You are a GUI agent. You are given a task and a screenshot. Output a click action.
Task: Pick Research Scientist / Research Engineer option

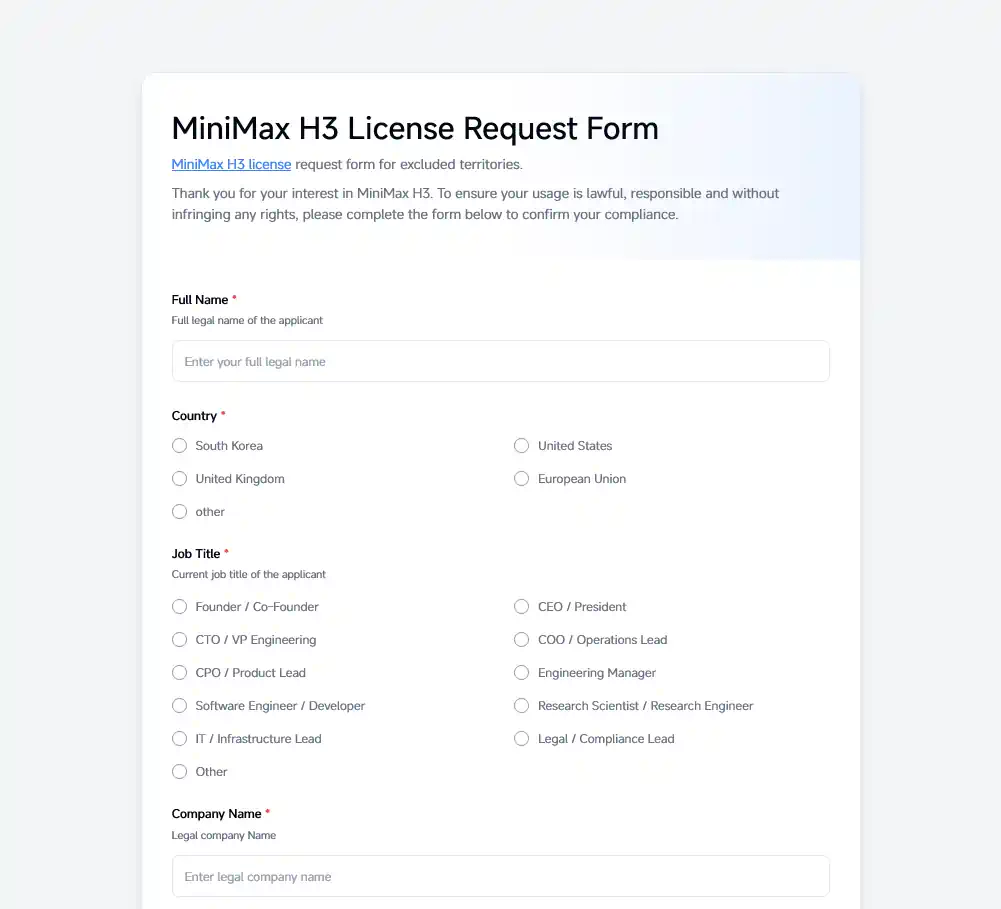pyautogui.click(x=522, y=705)
